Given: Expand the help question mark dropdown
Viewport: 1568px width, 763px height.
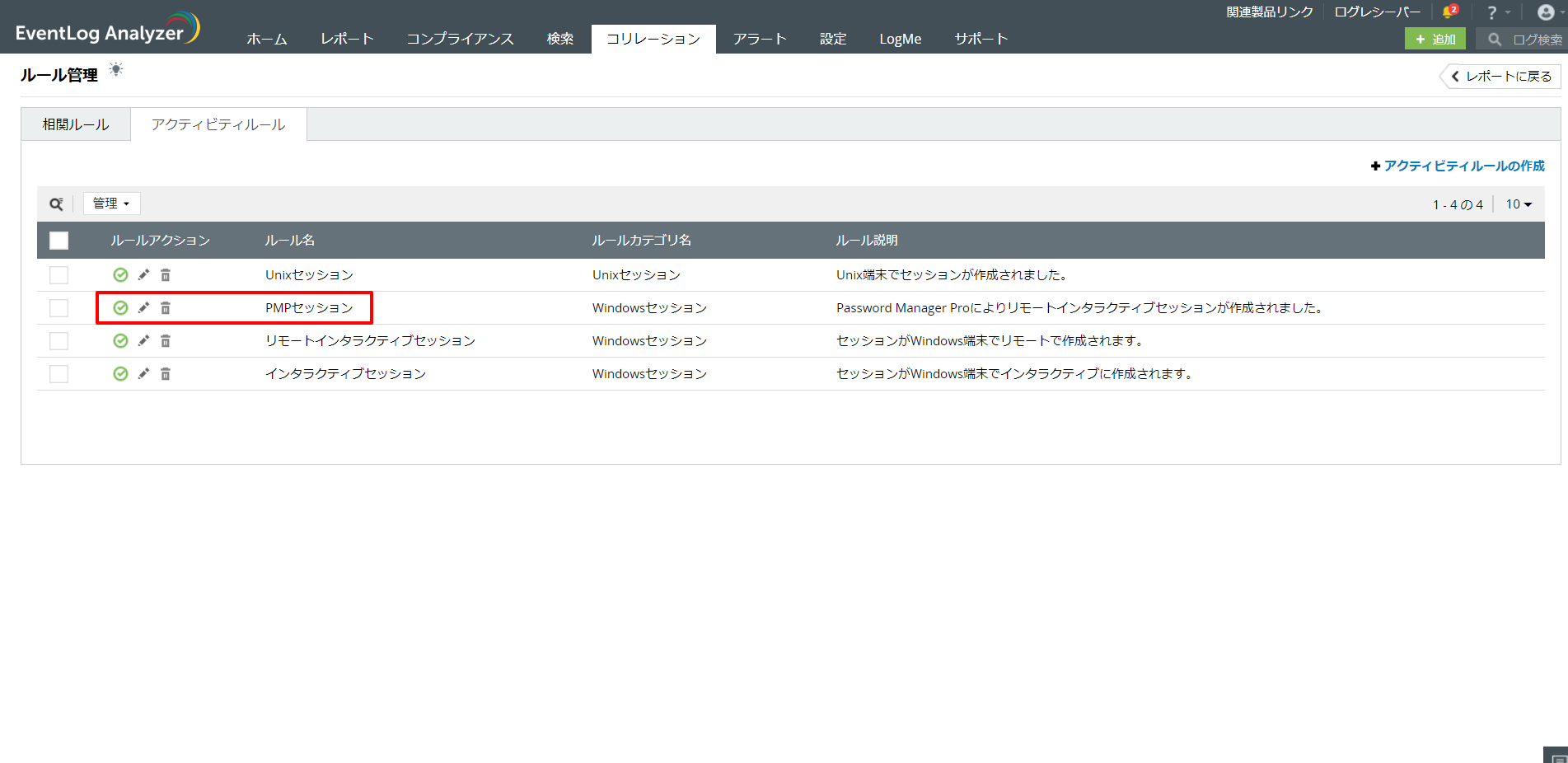Looking at the screenshot, I should tap(1495, 12).
